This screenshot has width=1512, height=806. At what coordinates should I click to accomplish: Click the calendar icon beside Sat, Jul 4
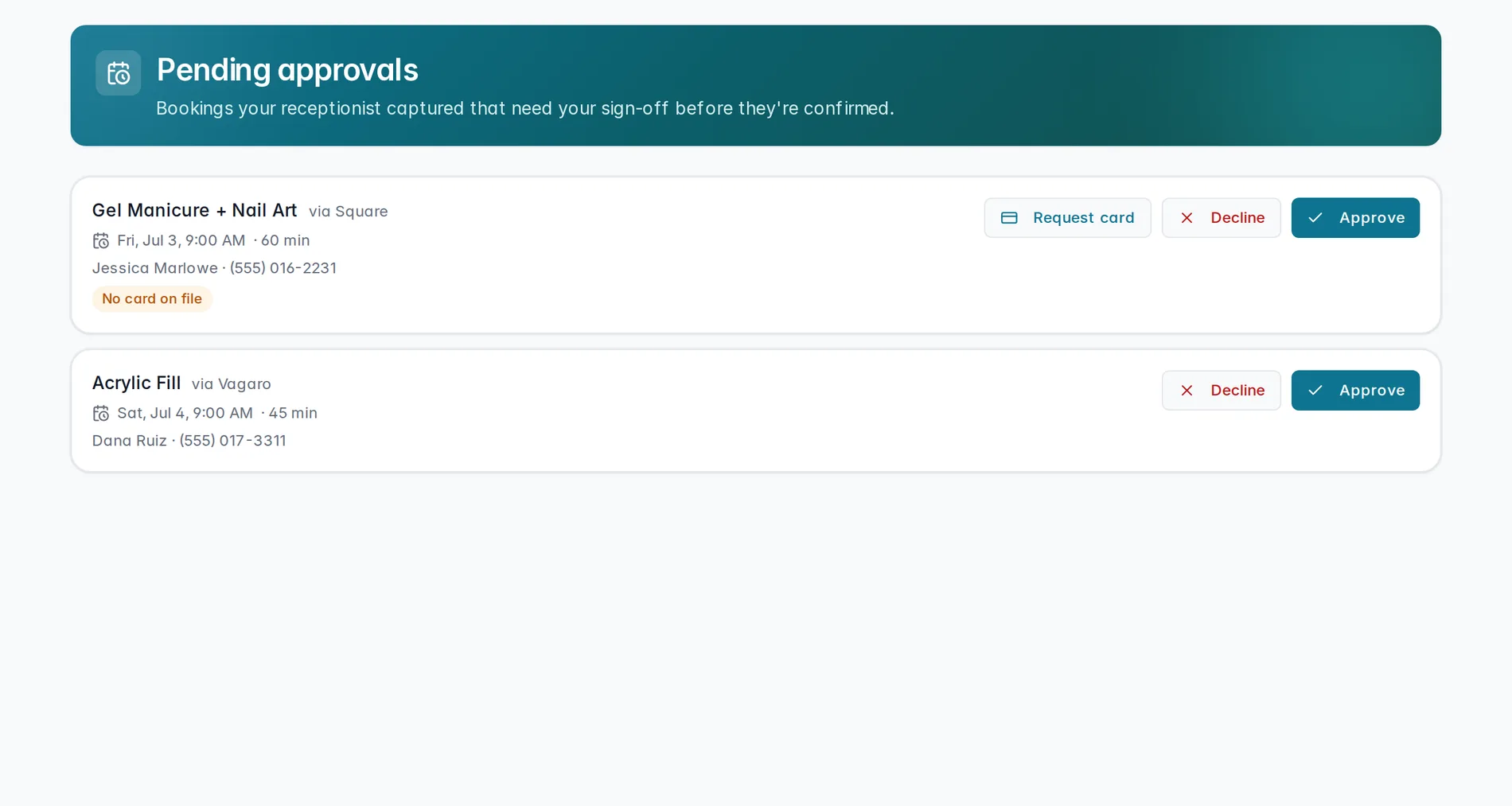[x=101, y=413]
